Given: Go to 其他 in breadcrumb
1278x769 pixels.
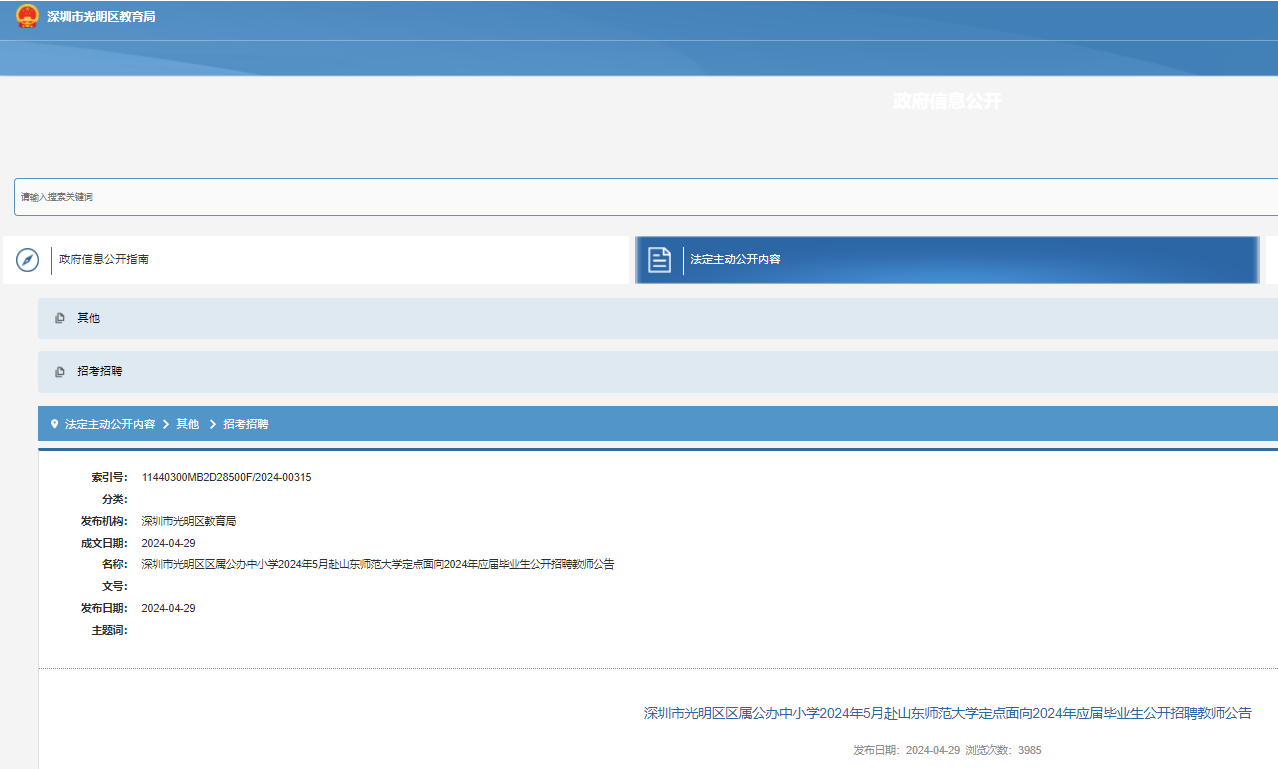Looking at the screenshot, I should 188,424.
